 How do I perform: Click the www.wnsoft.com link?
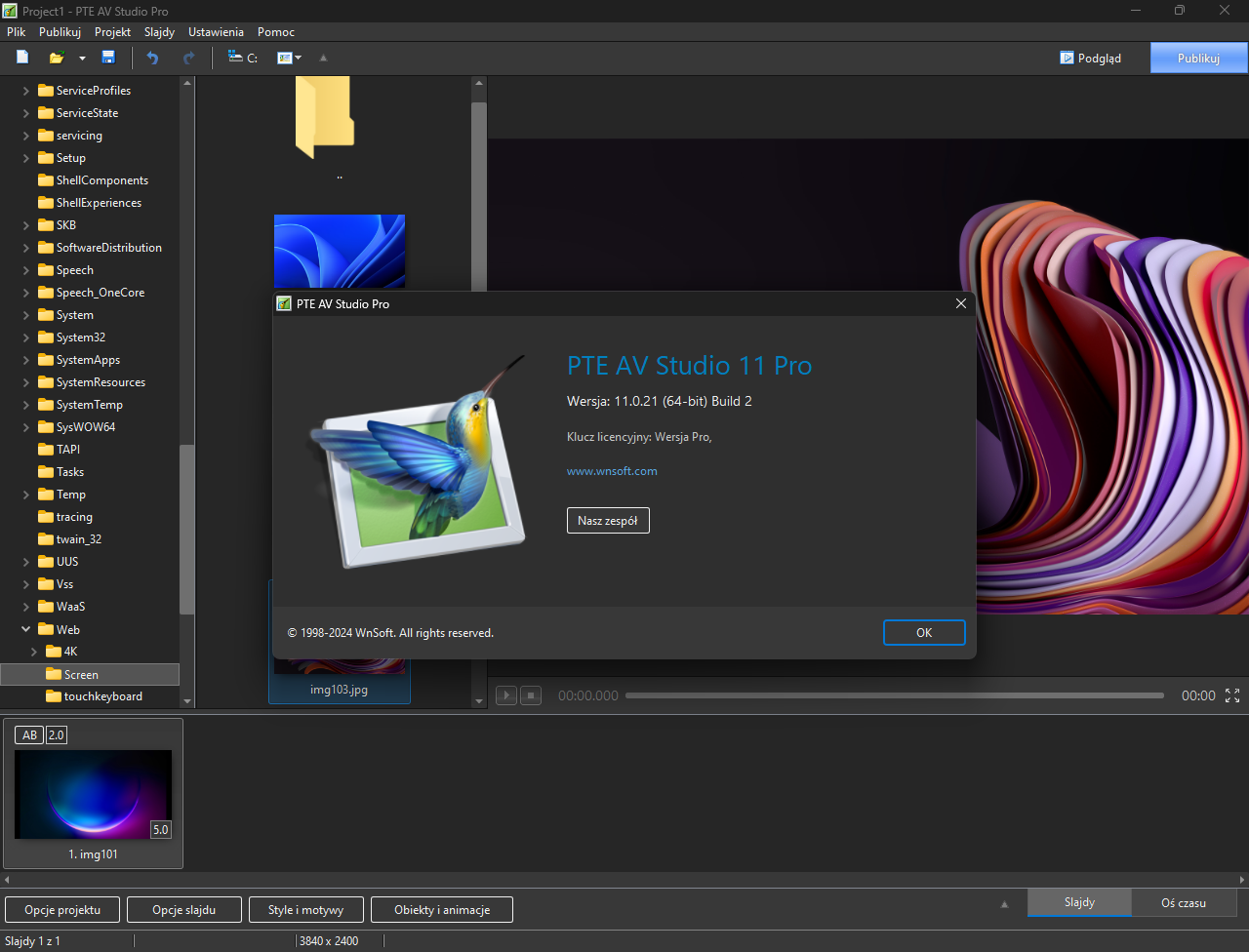[x=612, y=471]
